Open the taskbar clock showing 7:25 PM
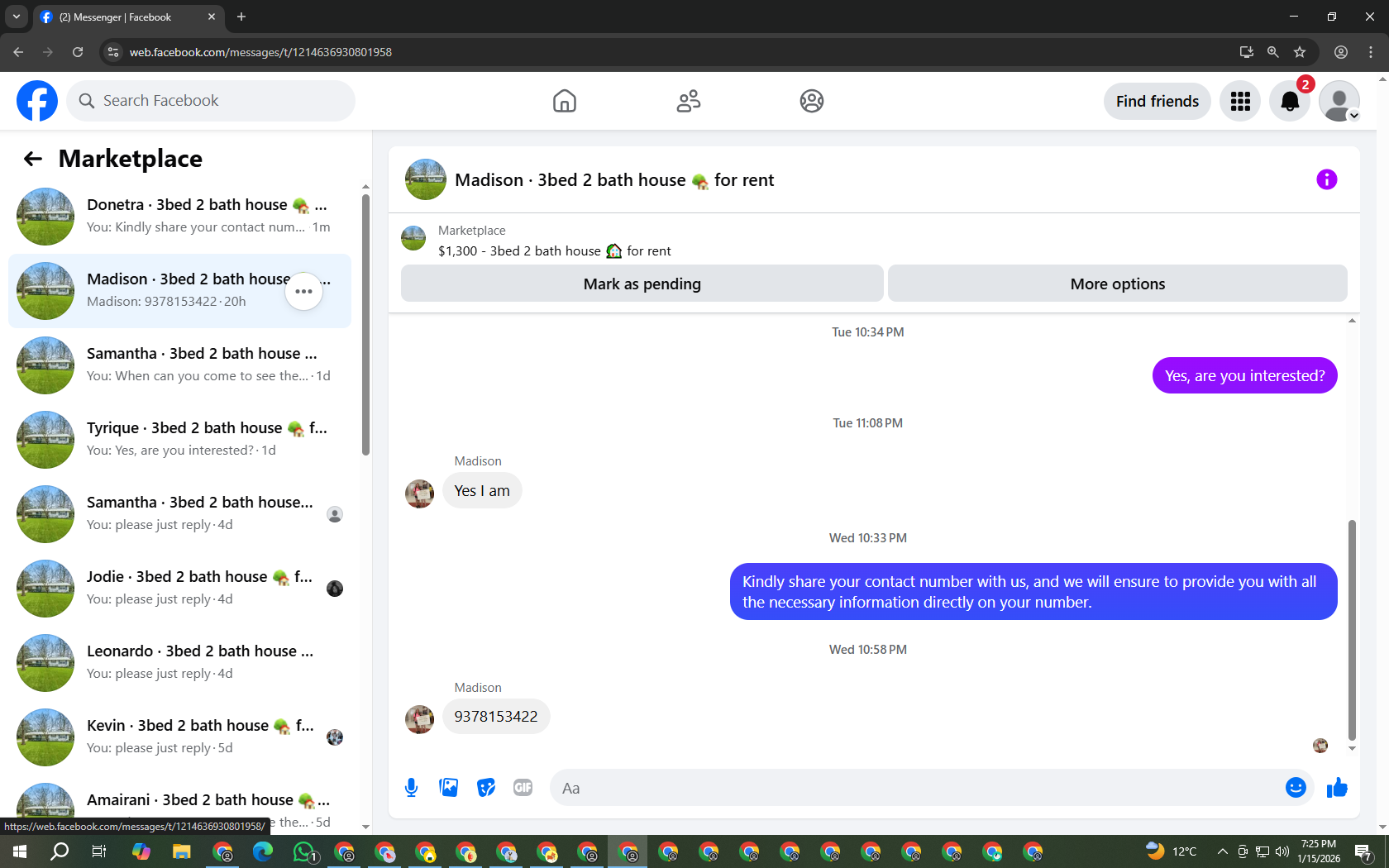This screenshot has height=868, width=1389. tap(1319, 851)
